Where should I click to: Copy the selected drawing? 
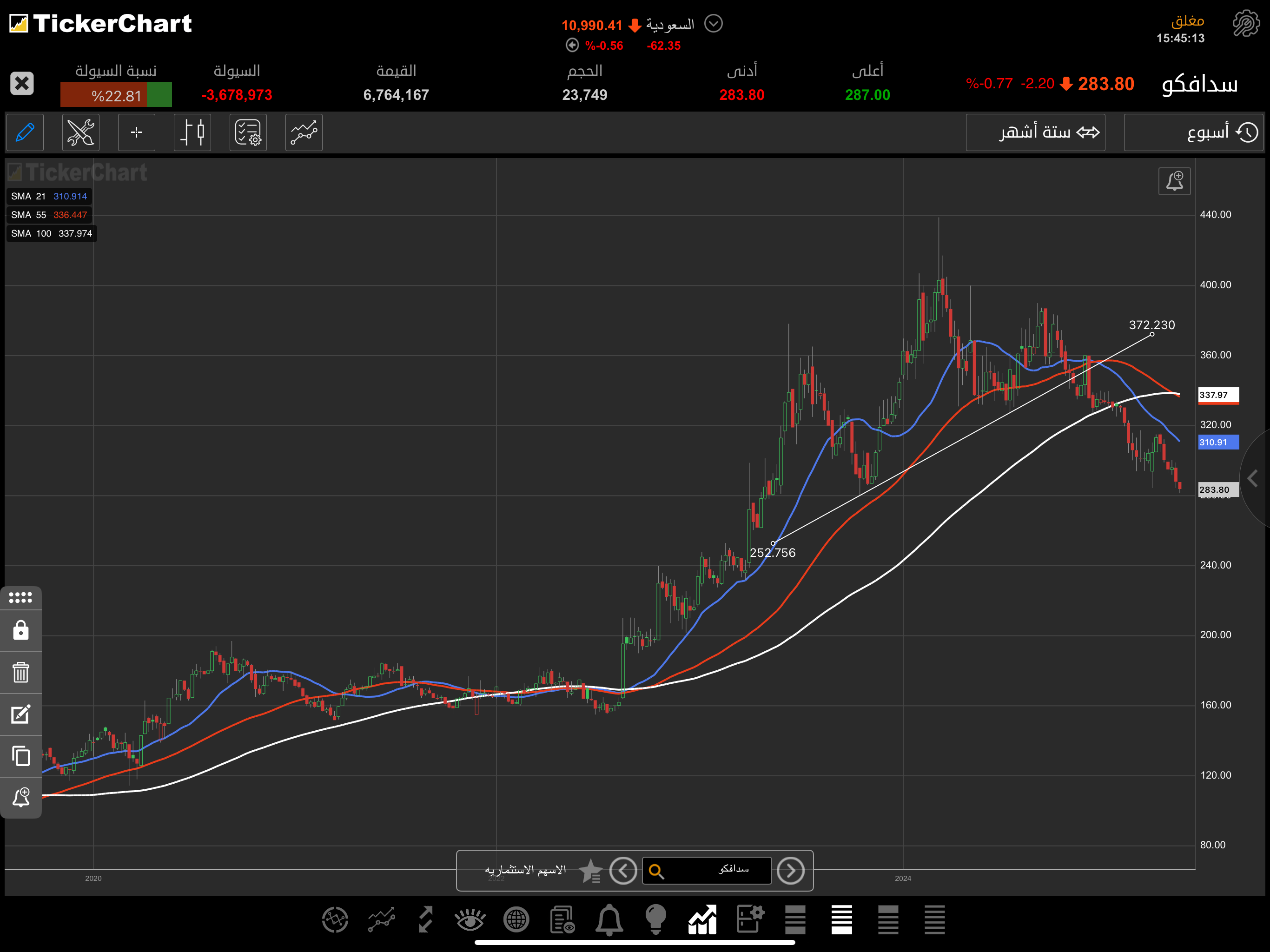tap(20, 756)
